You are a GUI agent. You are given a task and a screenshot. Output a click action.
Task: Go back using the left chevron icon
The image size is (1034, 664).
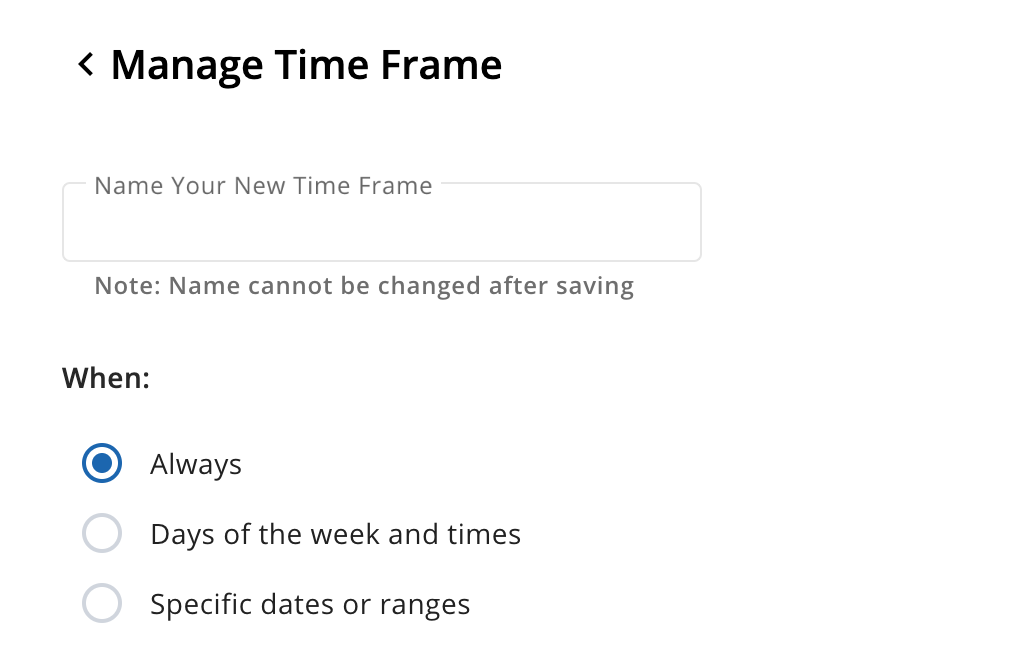tap(86, 65)
